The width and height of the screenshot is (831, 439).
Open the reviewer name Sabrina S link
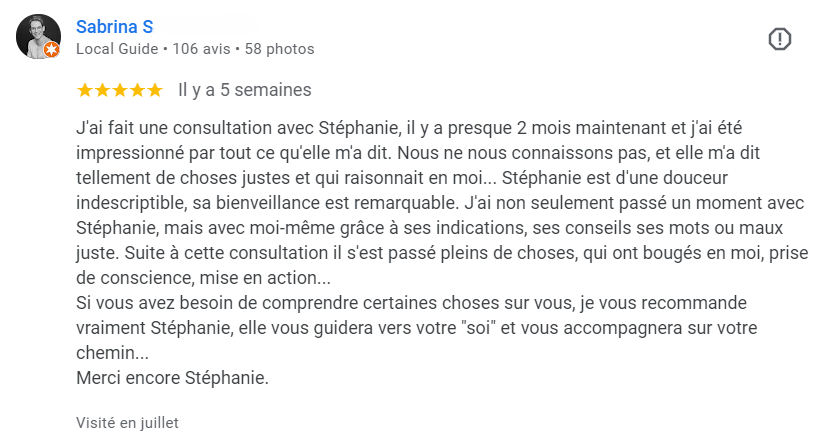pyautogui.click(x=114, y=24)
